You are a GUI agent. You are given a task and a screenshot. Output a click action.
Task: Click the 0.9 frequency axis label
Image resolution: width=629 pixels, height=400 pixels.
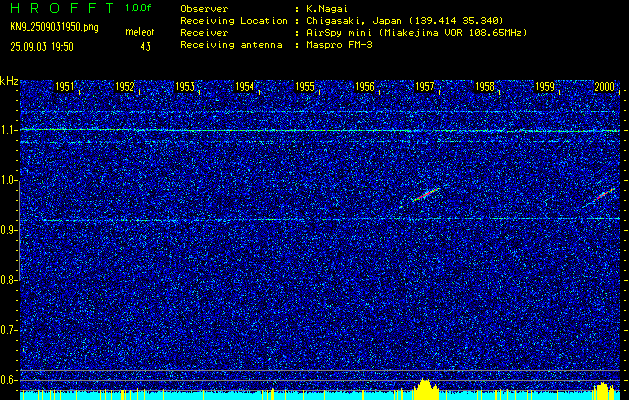(8, 230)
